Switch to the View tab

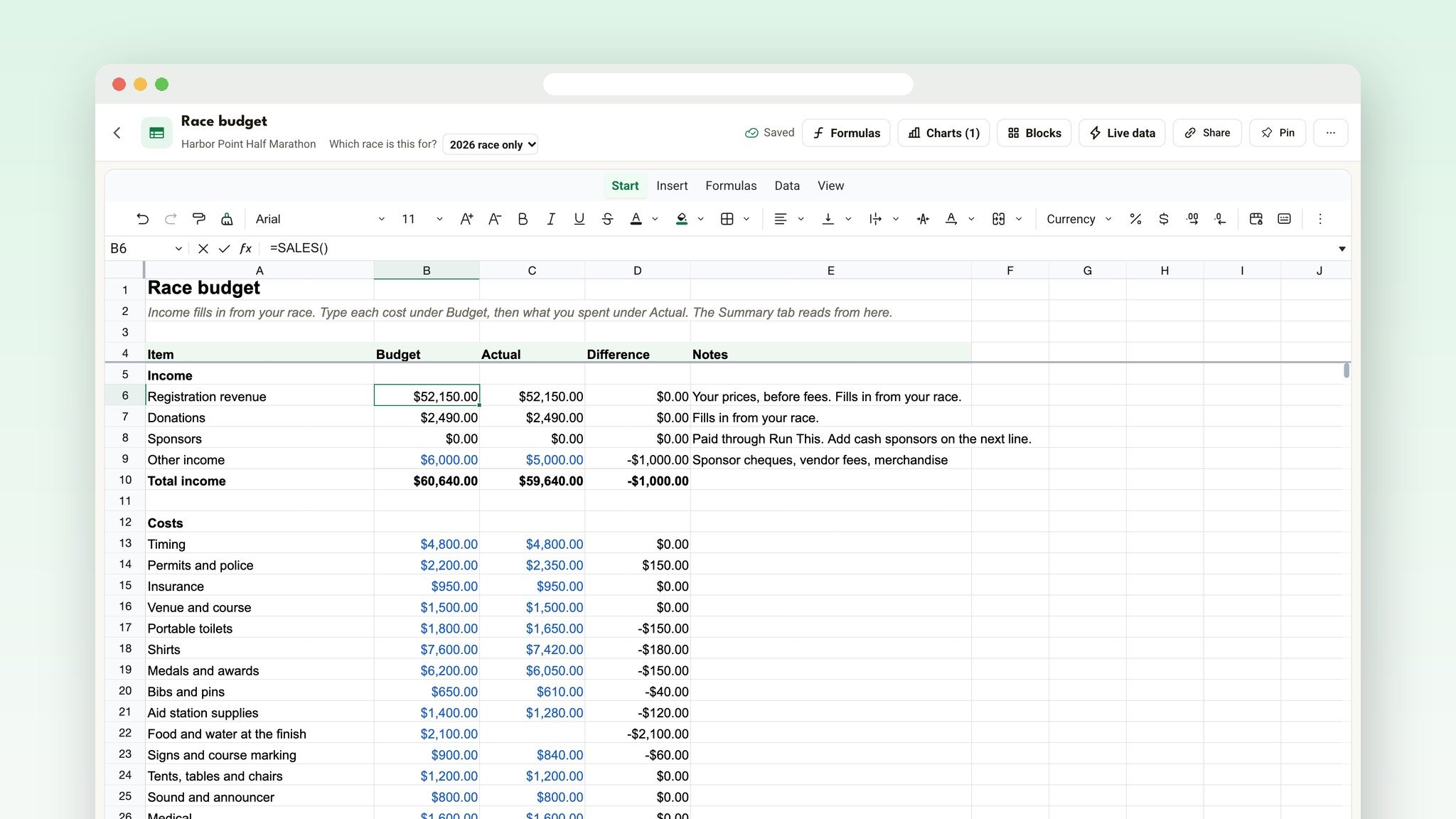point(830,186)
